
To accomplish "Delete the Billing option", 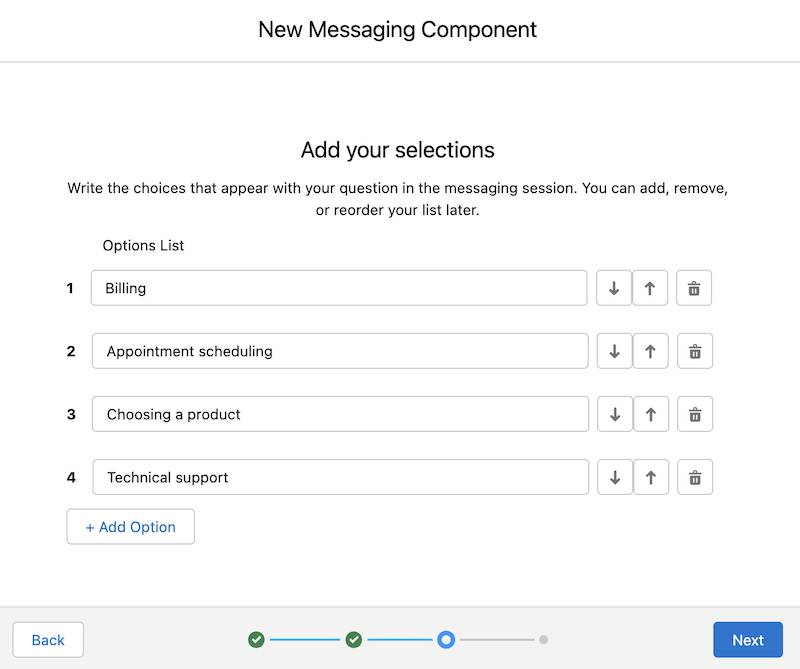I will [x=694, y=287].
